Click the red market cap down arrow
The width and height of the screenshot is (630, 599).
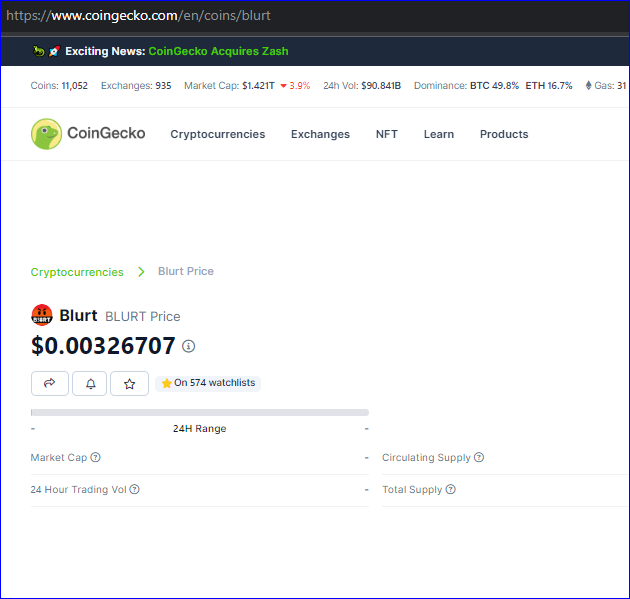coord(283,86)
